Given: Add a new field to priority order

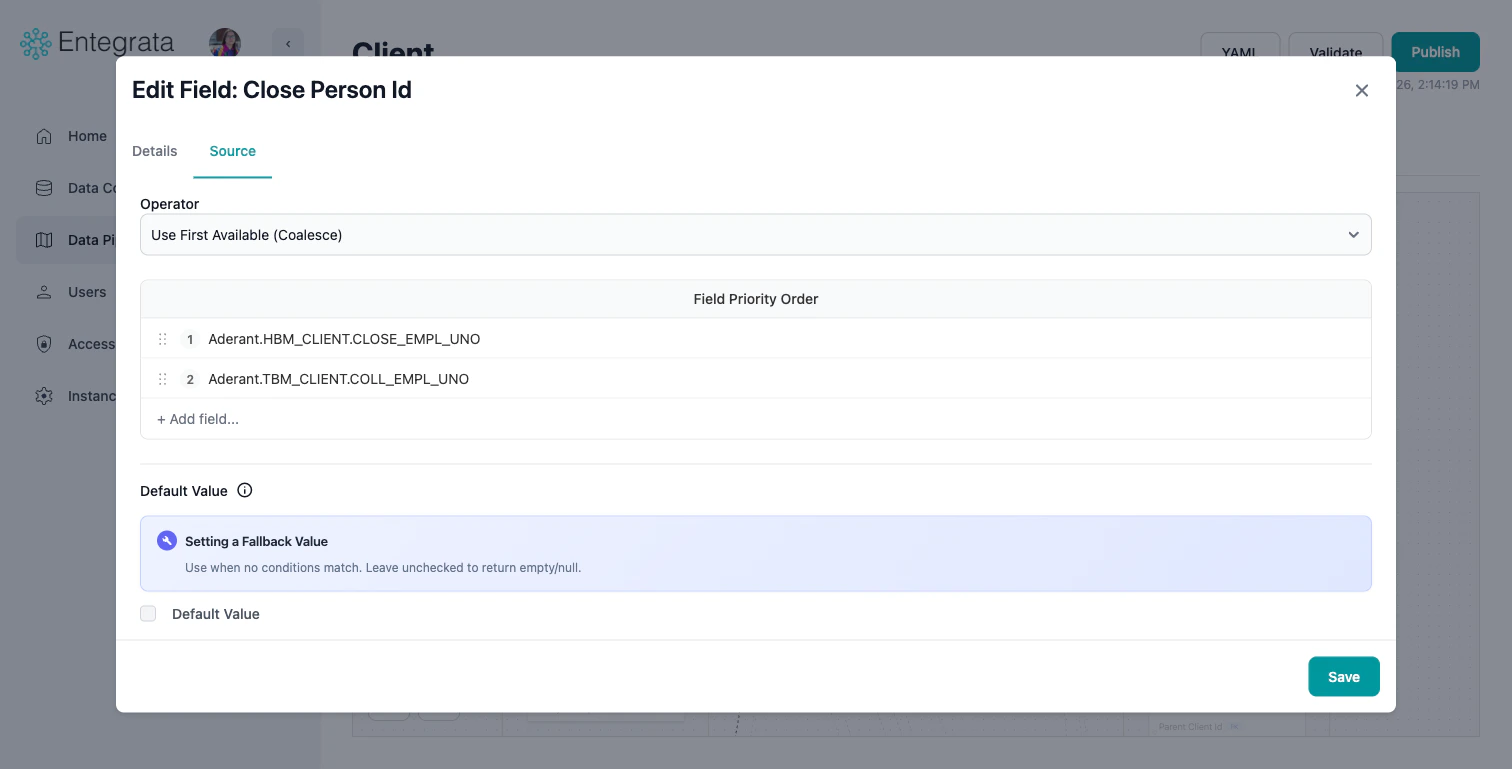Looking at the screenshot, I should coord(197,419).
